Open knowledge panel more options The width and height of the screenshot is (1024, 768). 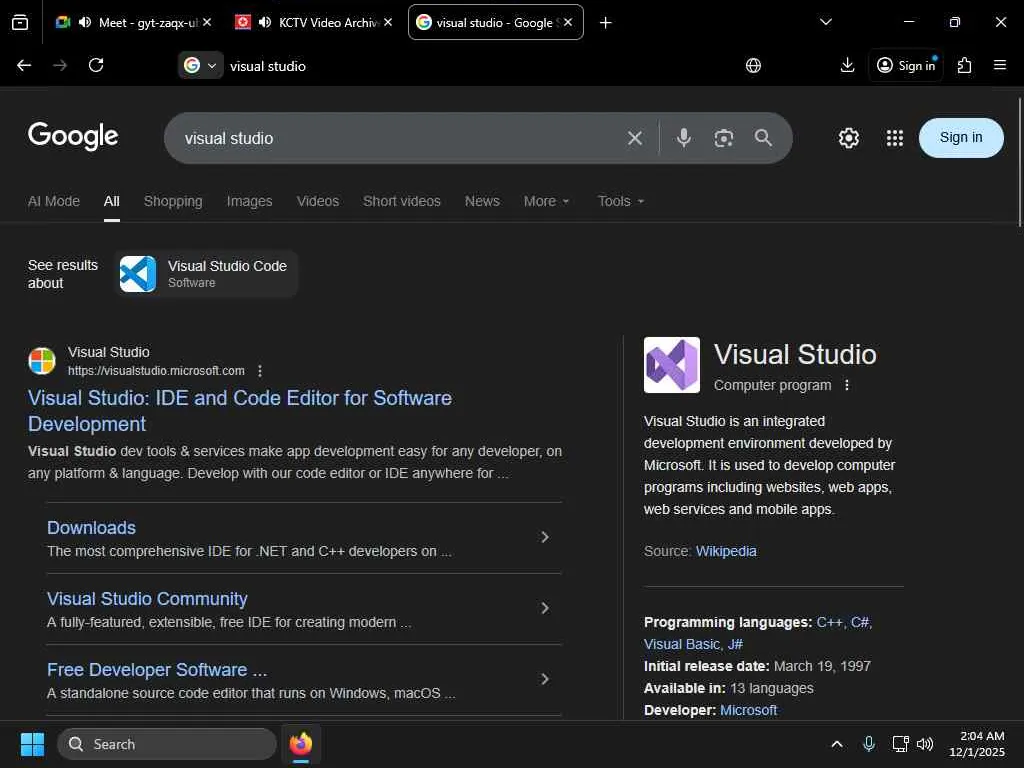point(846,385)
